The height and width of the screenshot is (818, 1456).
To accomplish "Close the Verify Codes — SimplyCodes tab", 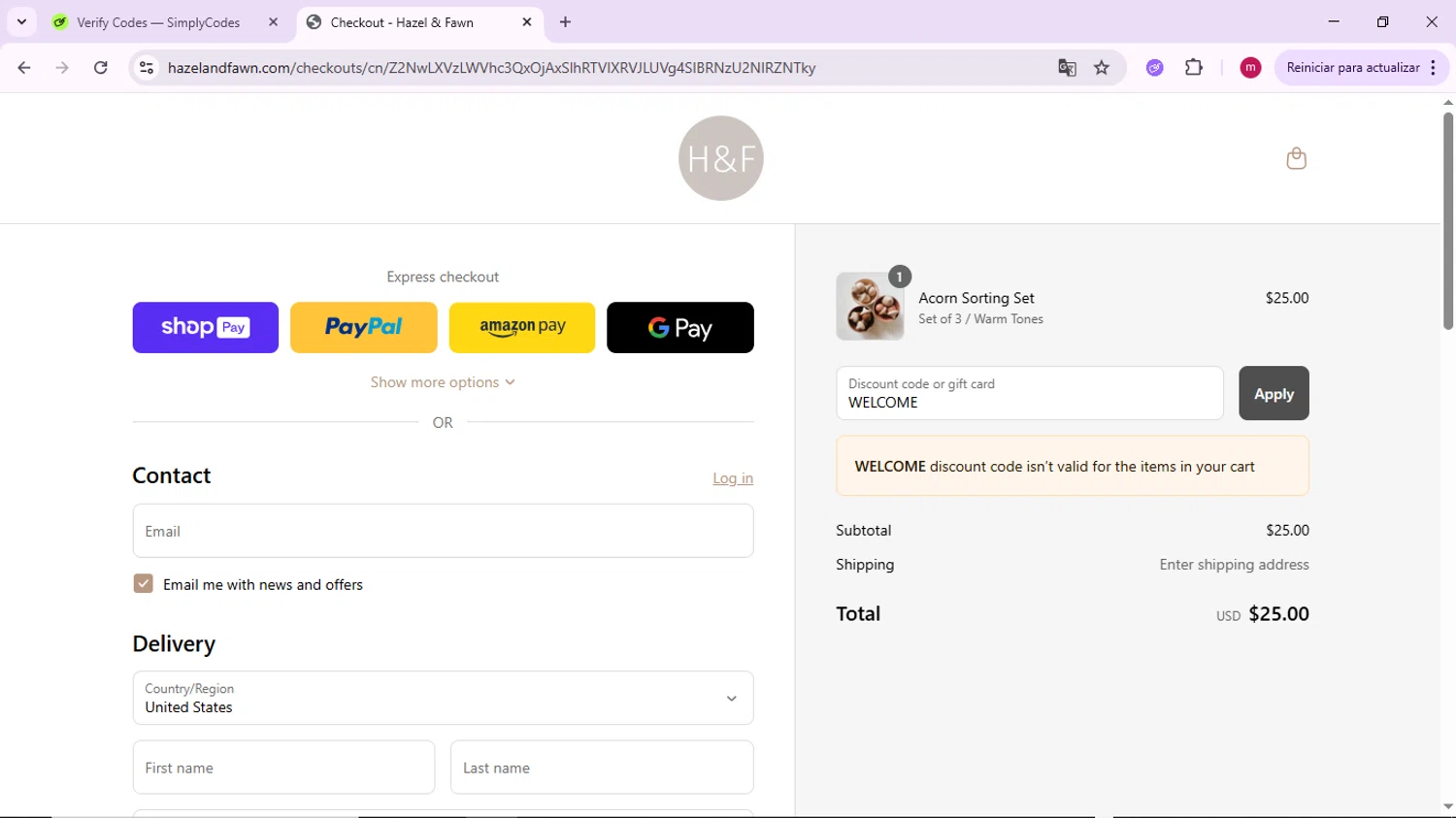I will click(273, 22).
